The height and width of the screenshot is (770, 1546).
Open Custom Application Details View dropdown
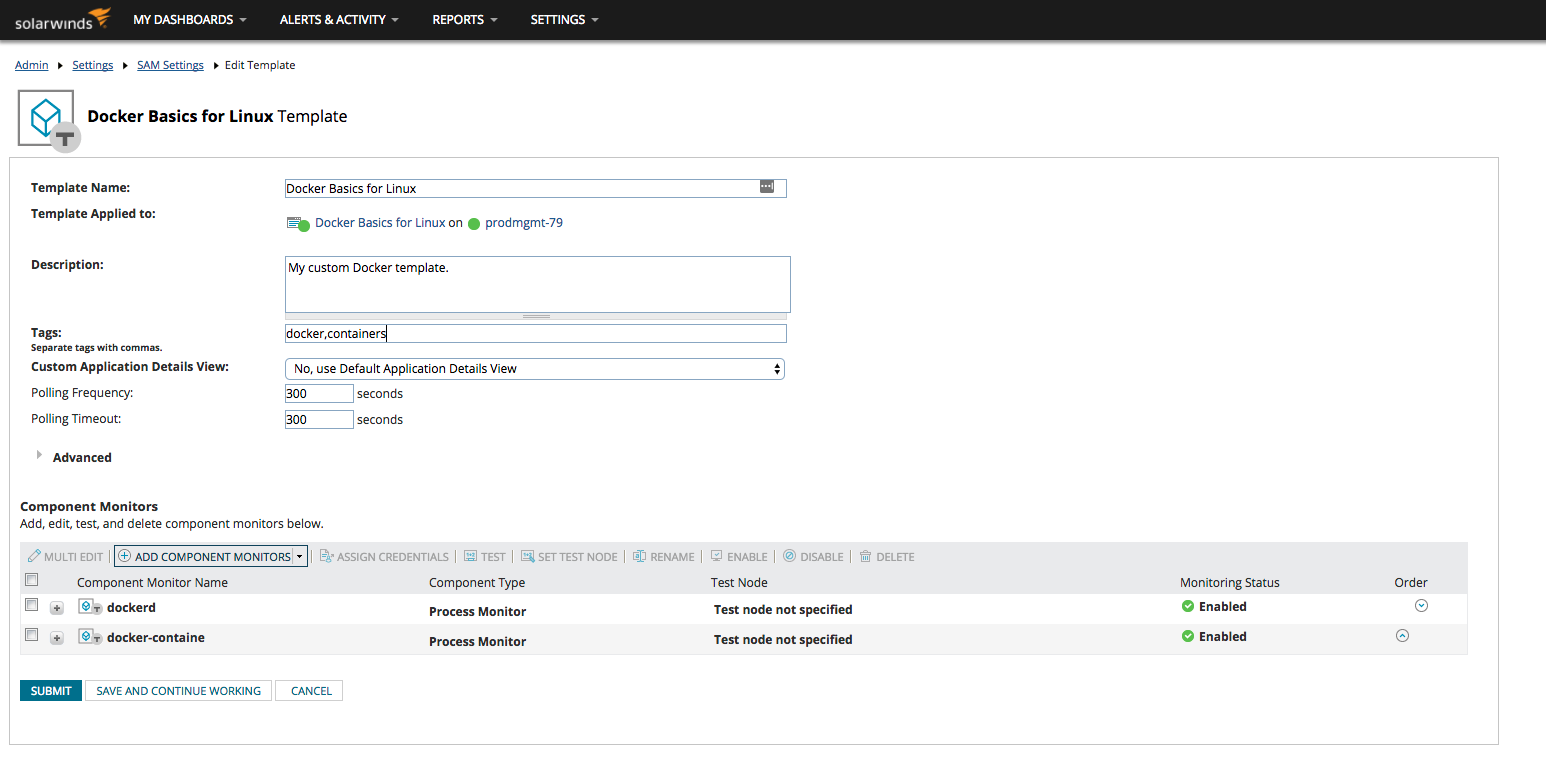click(x=535, y=369)
